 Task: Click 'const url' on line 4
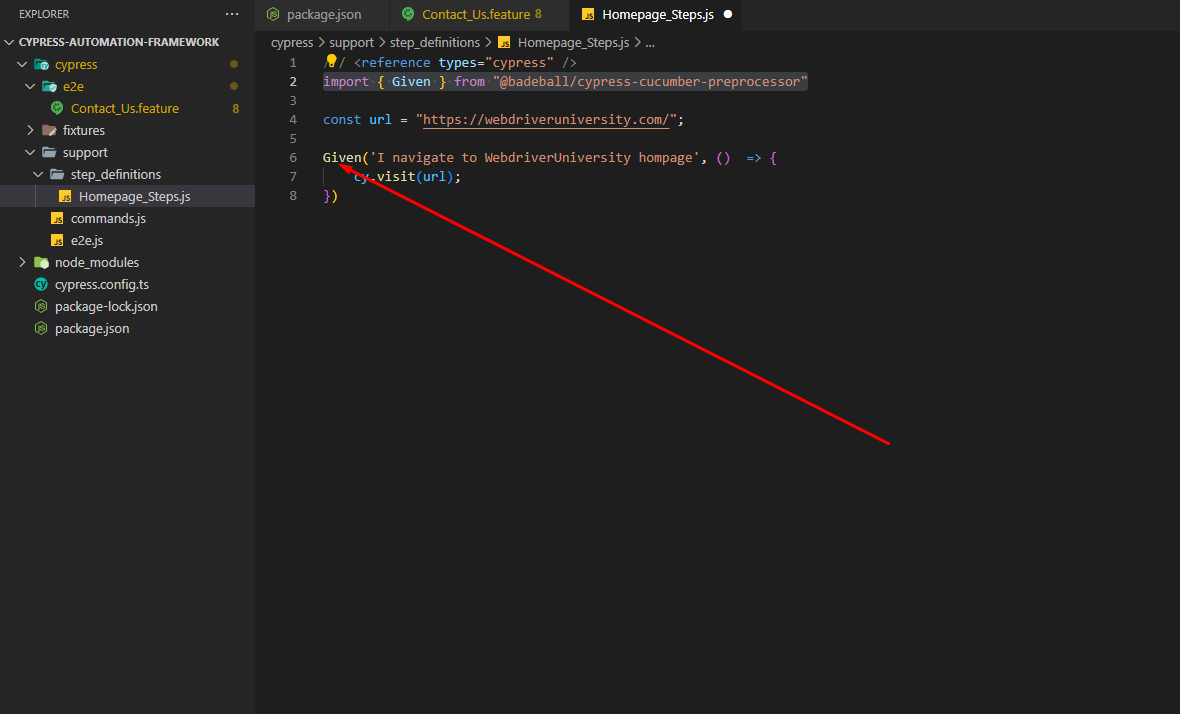tap(357, 120)
